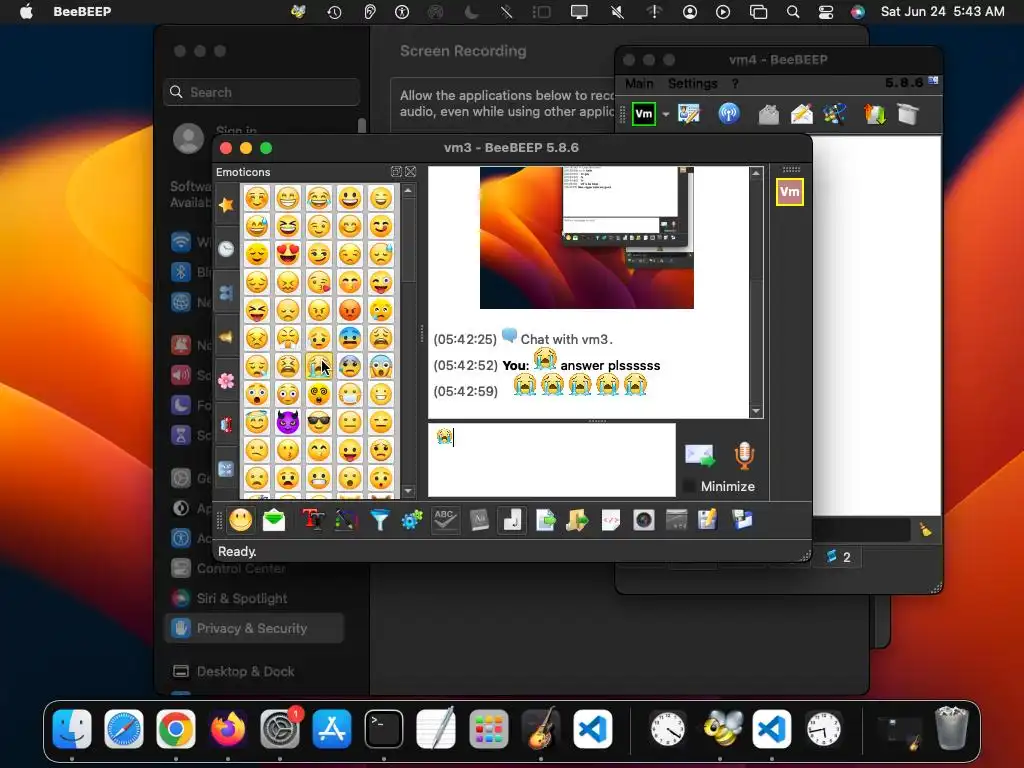Click the save chat floppy-pencil icon
1024x768 pixels.
coord(708,520)
